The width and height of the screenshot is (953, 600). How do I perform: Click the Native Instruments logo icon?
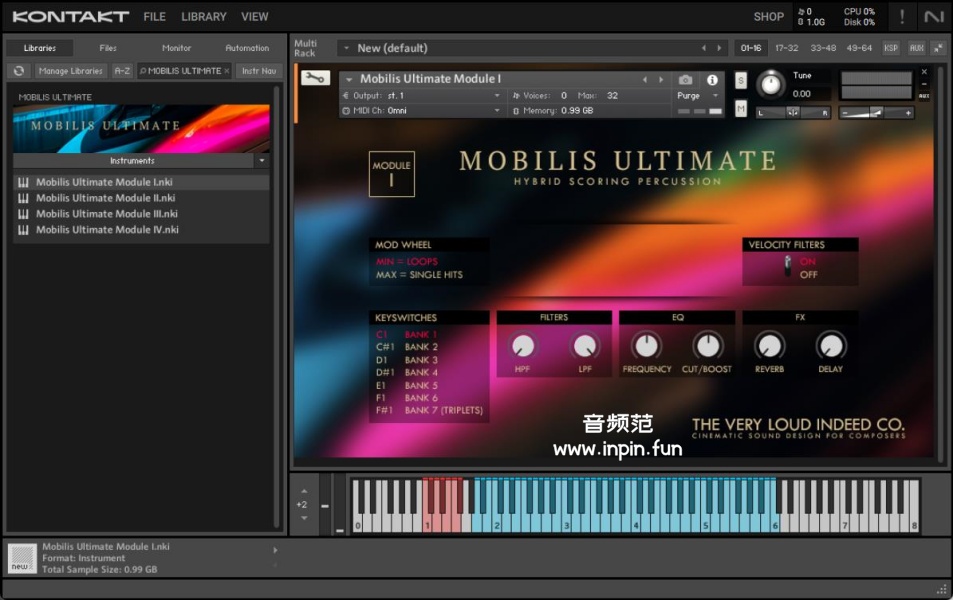pos(934,16)
